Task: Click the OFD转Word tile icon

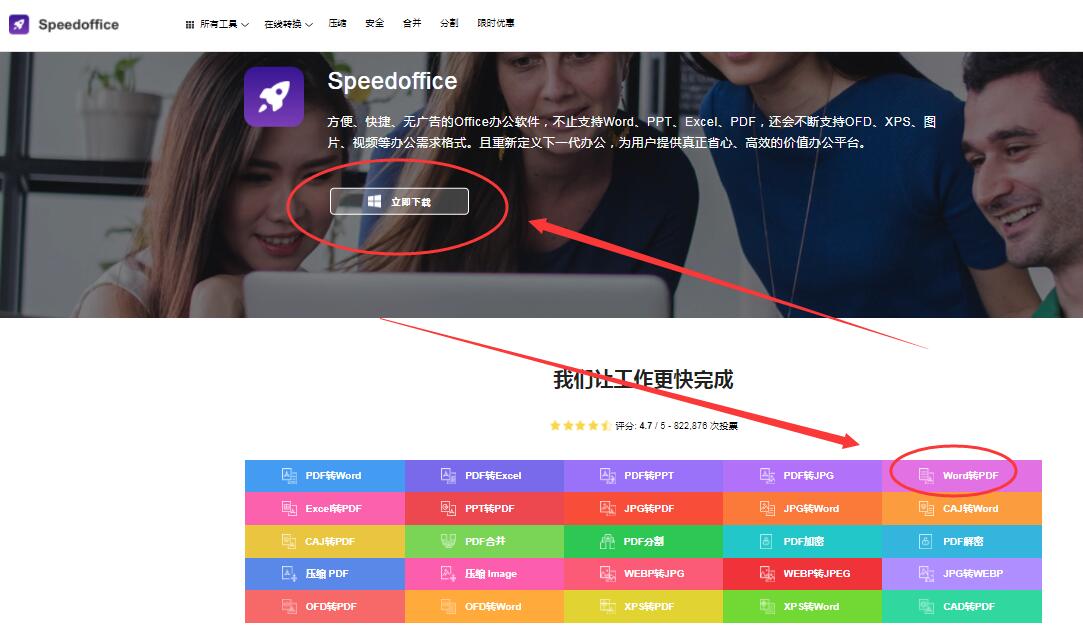Action: point(448,606)
